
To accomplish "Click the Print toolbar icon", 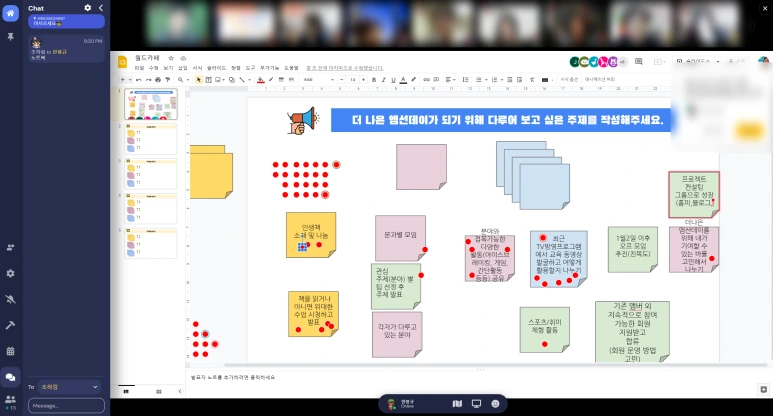I will coord(158,79).
